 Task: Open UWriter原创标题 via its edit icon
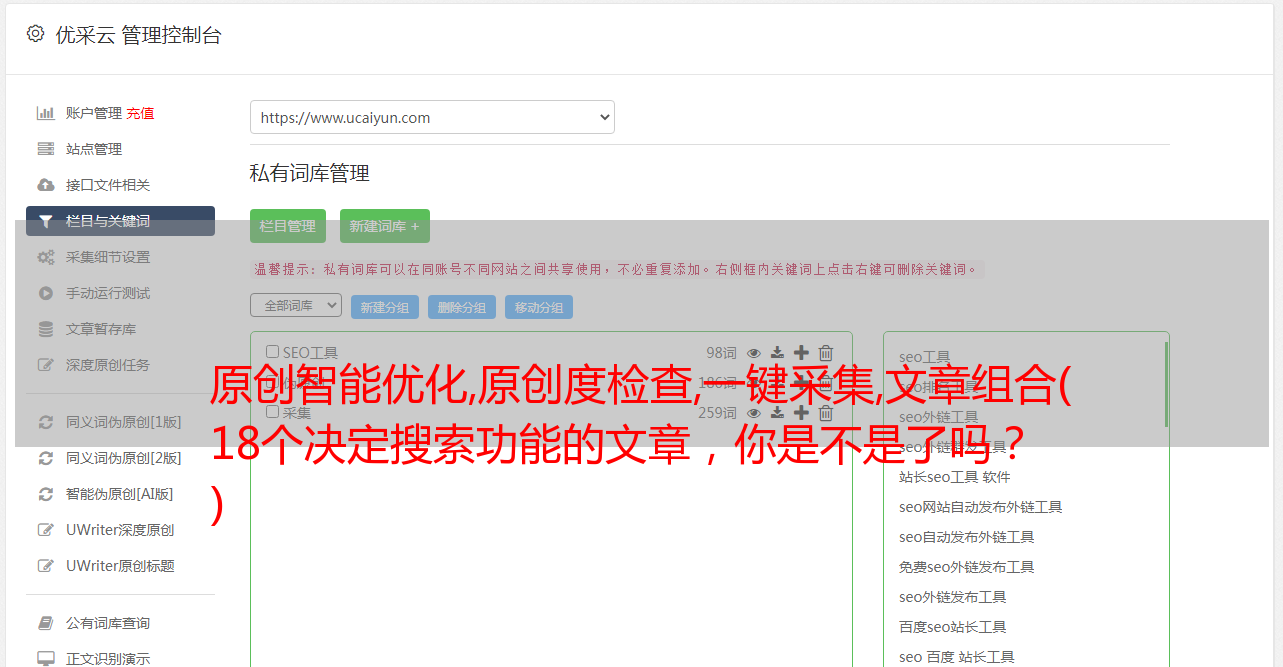point(46,566)
